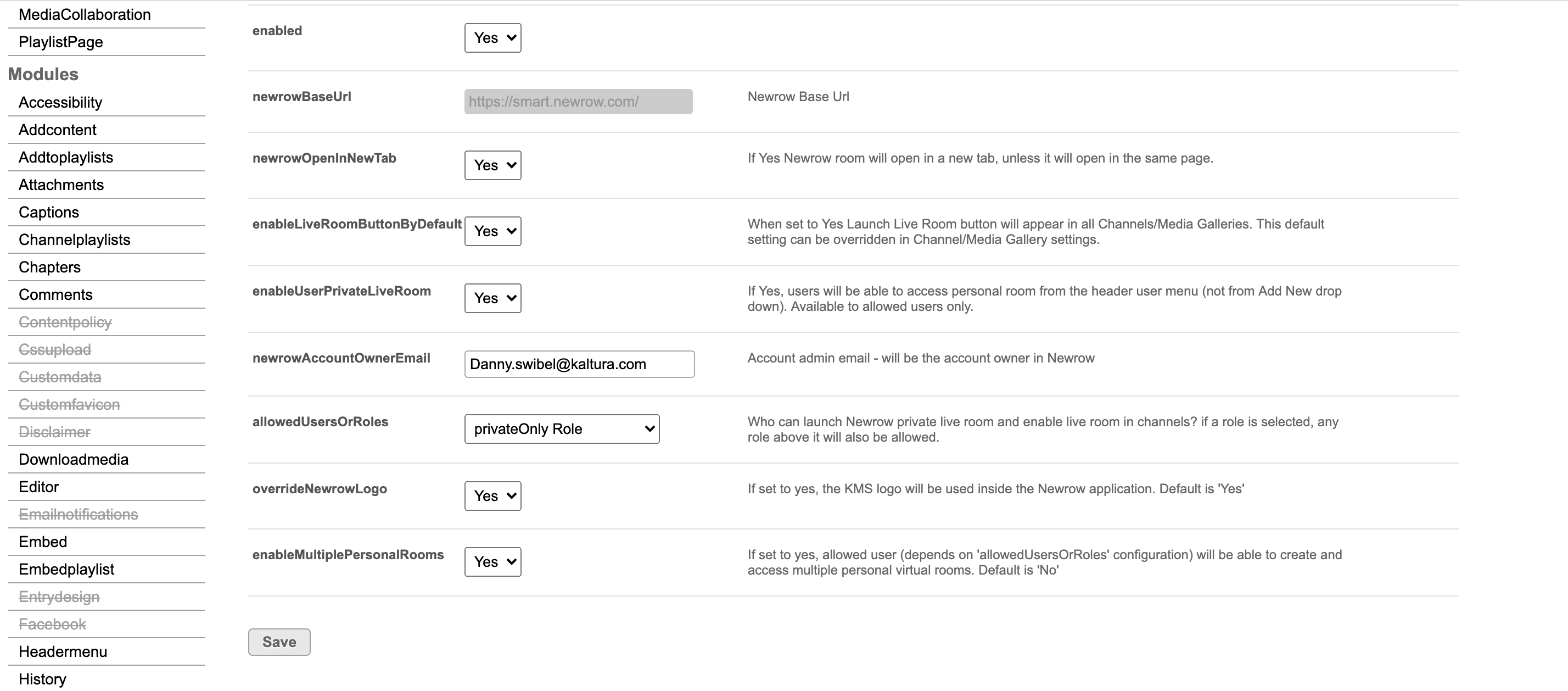This screenshot has width=1568, height=691.
Task: Click the disabled newrowBaseUrl field
Action: (578, 102)
